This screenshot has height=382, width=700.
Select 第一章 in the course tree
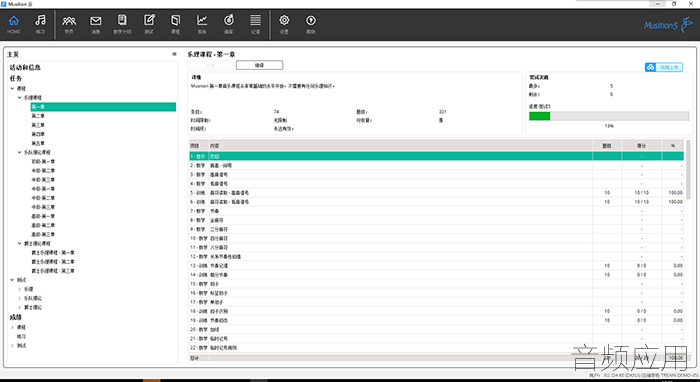pyautogui.click(x=103, y=107)
